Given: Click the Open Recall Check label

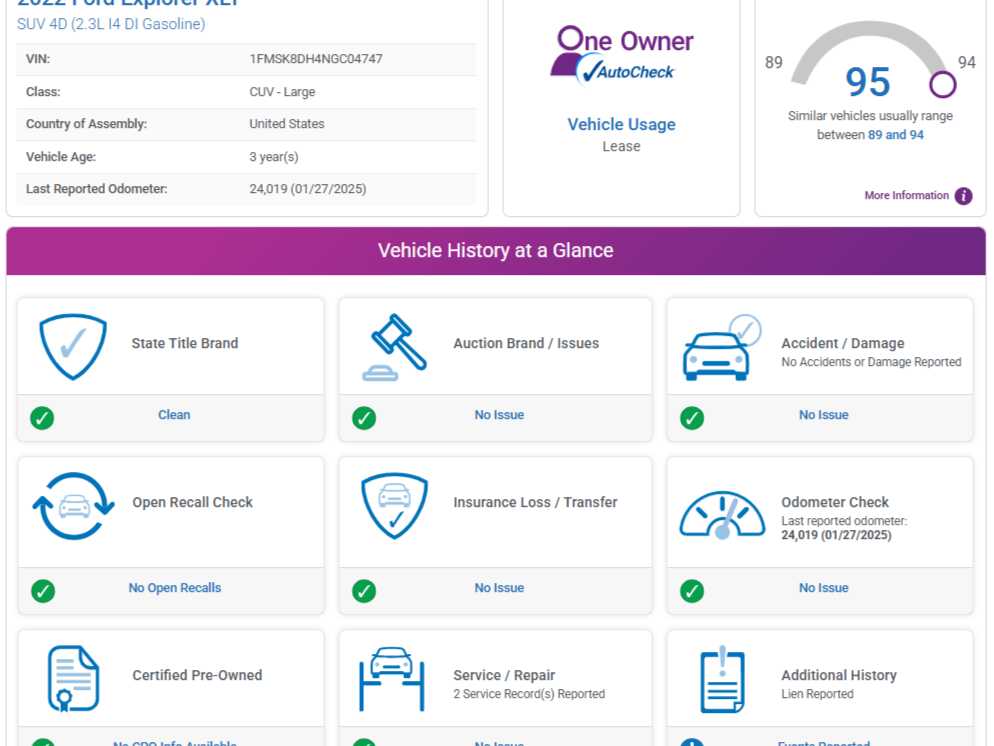Looking at the screenshot, I should [x=193, y=502].
